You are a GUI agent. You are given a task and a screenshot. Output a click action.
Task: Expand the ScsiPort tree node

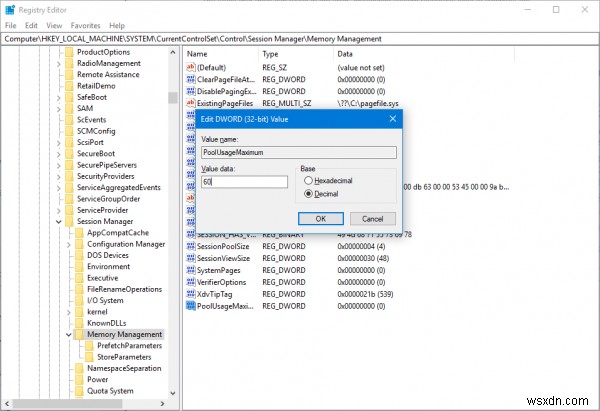tap(59, 143)
